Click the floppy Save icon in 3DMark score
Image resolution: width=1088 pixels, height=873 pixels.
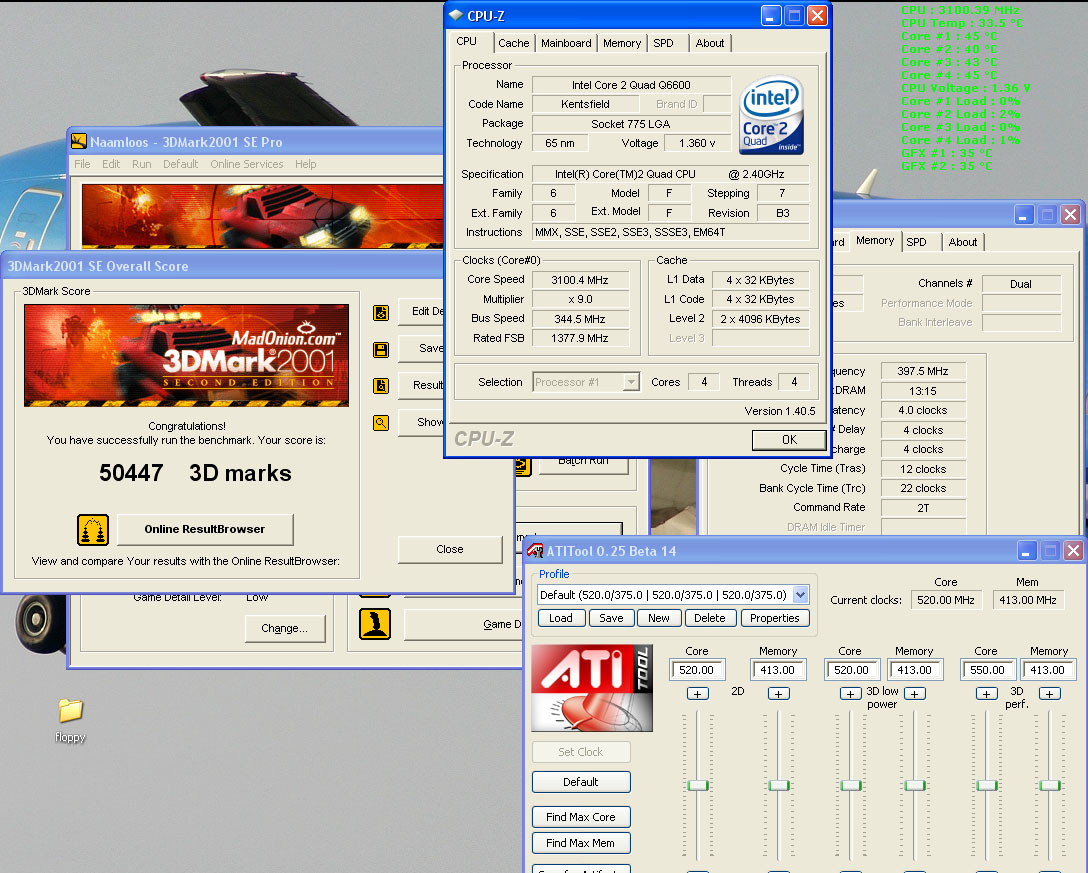(x=381, y=349)
